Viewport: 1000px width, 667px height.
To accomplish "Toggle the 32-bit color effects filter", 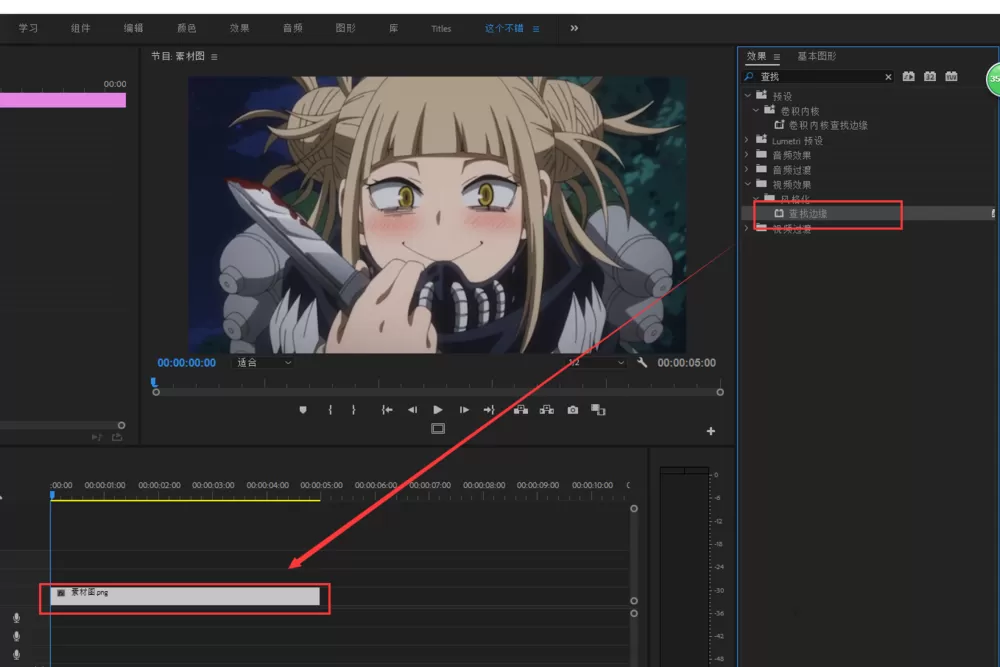I will tap(930, 77).
